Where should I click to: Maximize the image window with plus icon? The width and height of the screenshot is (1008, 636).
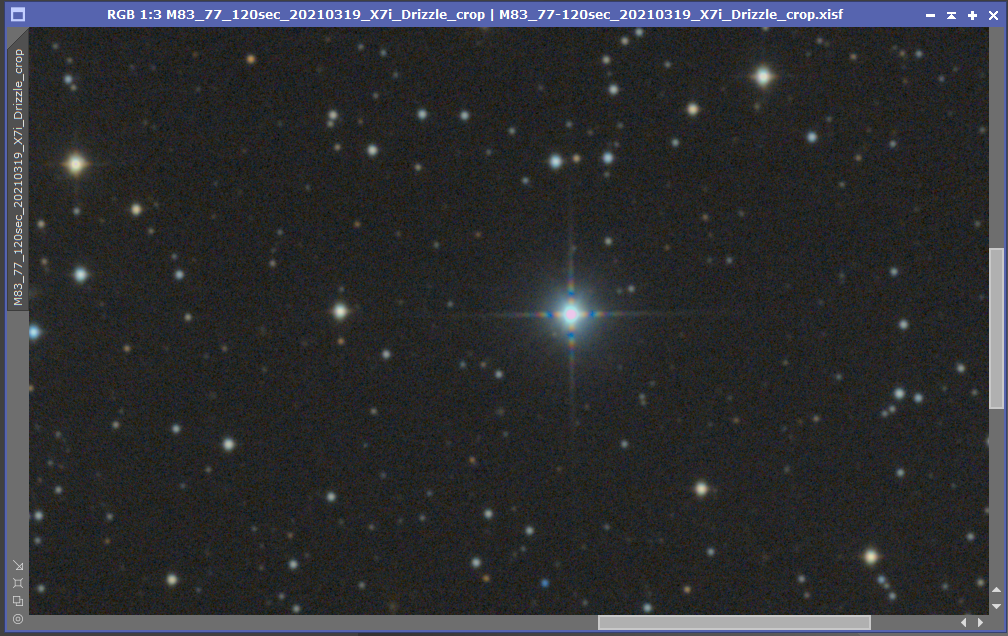[973, 15]
